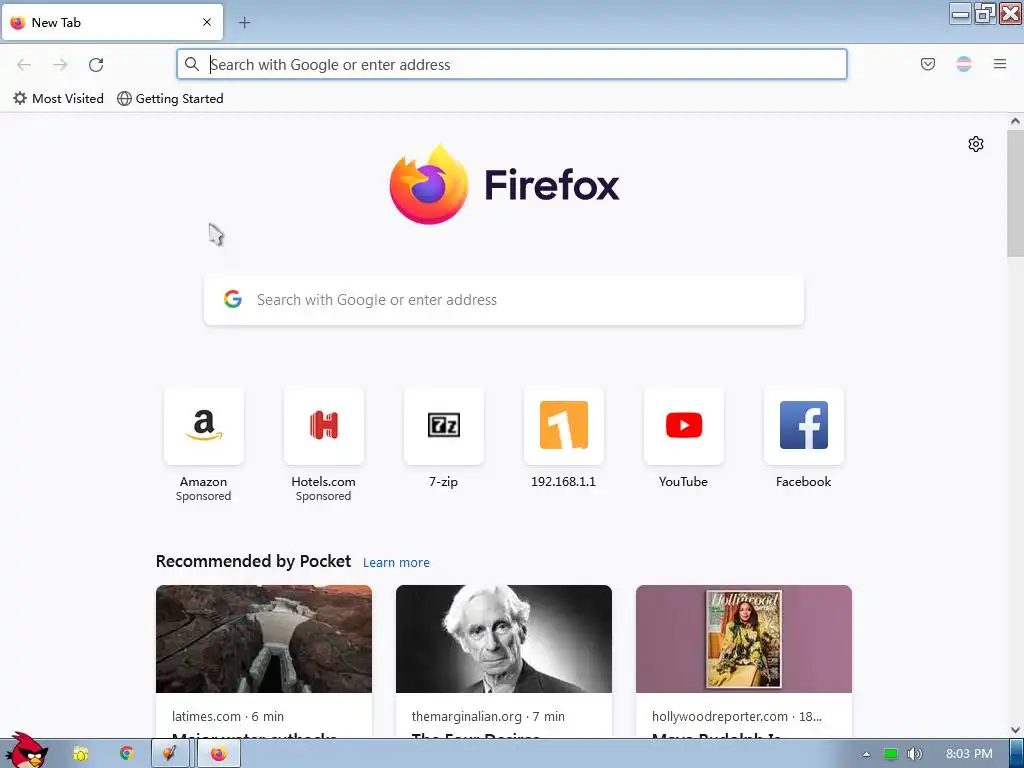
Task: Open the Amazon sponsored shortcut tile
Action: 204,426
